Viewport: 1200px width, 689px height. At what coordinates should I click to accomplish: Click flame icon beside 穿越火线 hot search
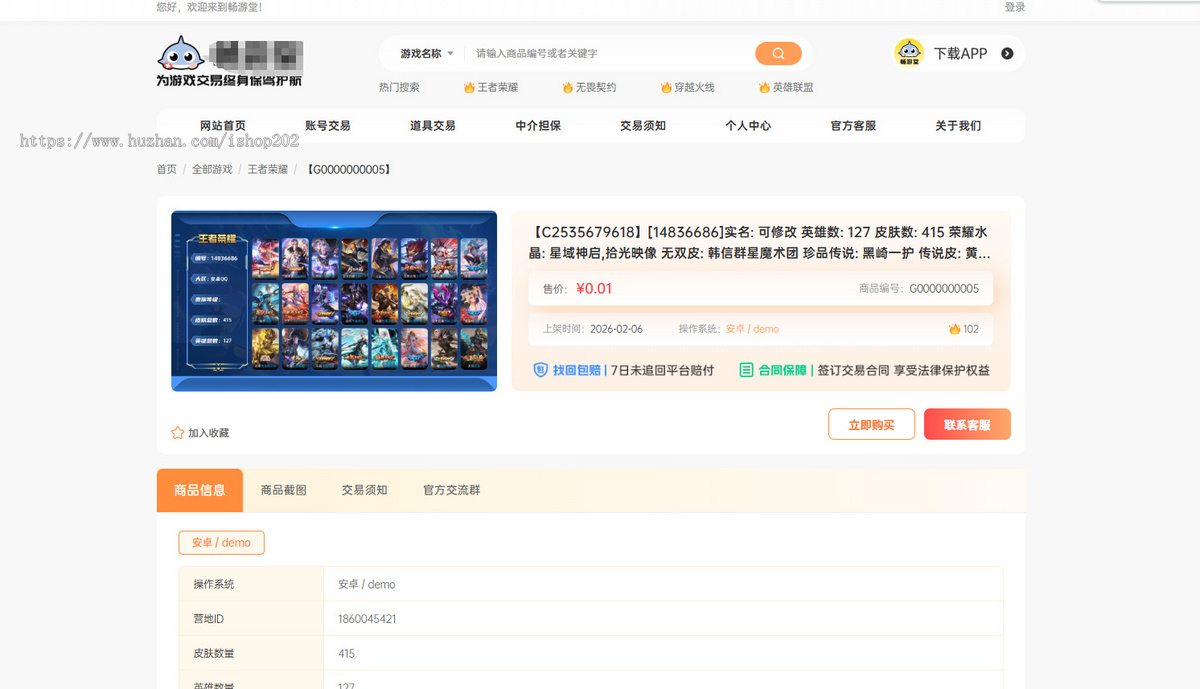[x=666, y=88]
